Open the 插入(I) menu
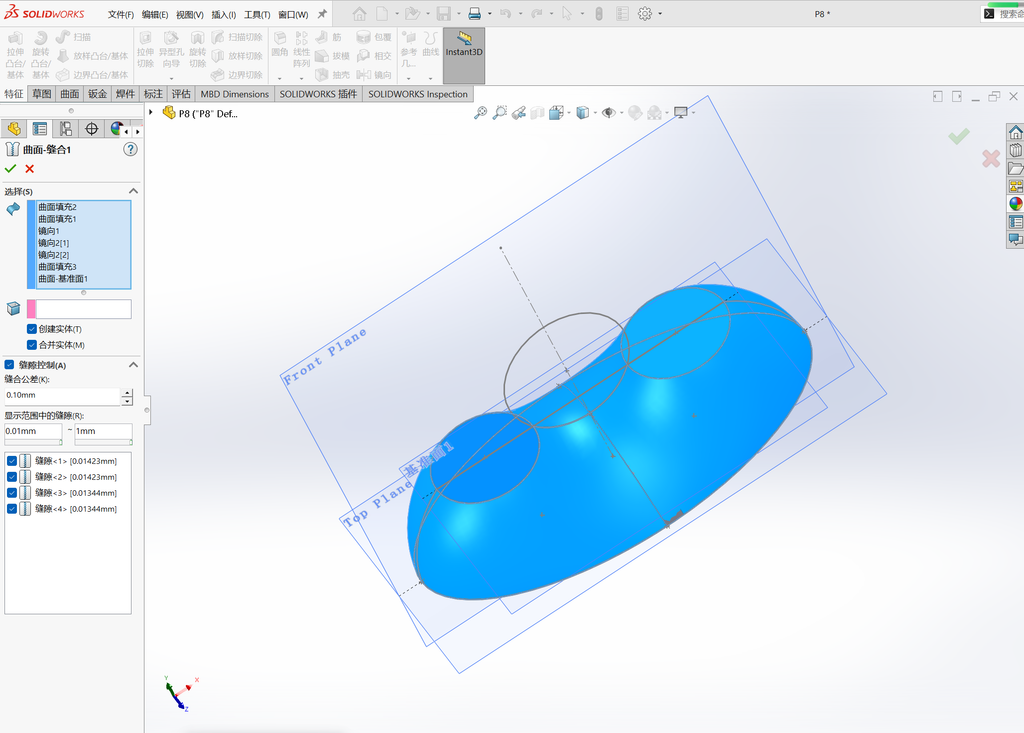Image resolution: width=1024 pixels, height=733 pixels. pos(223,14)
